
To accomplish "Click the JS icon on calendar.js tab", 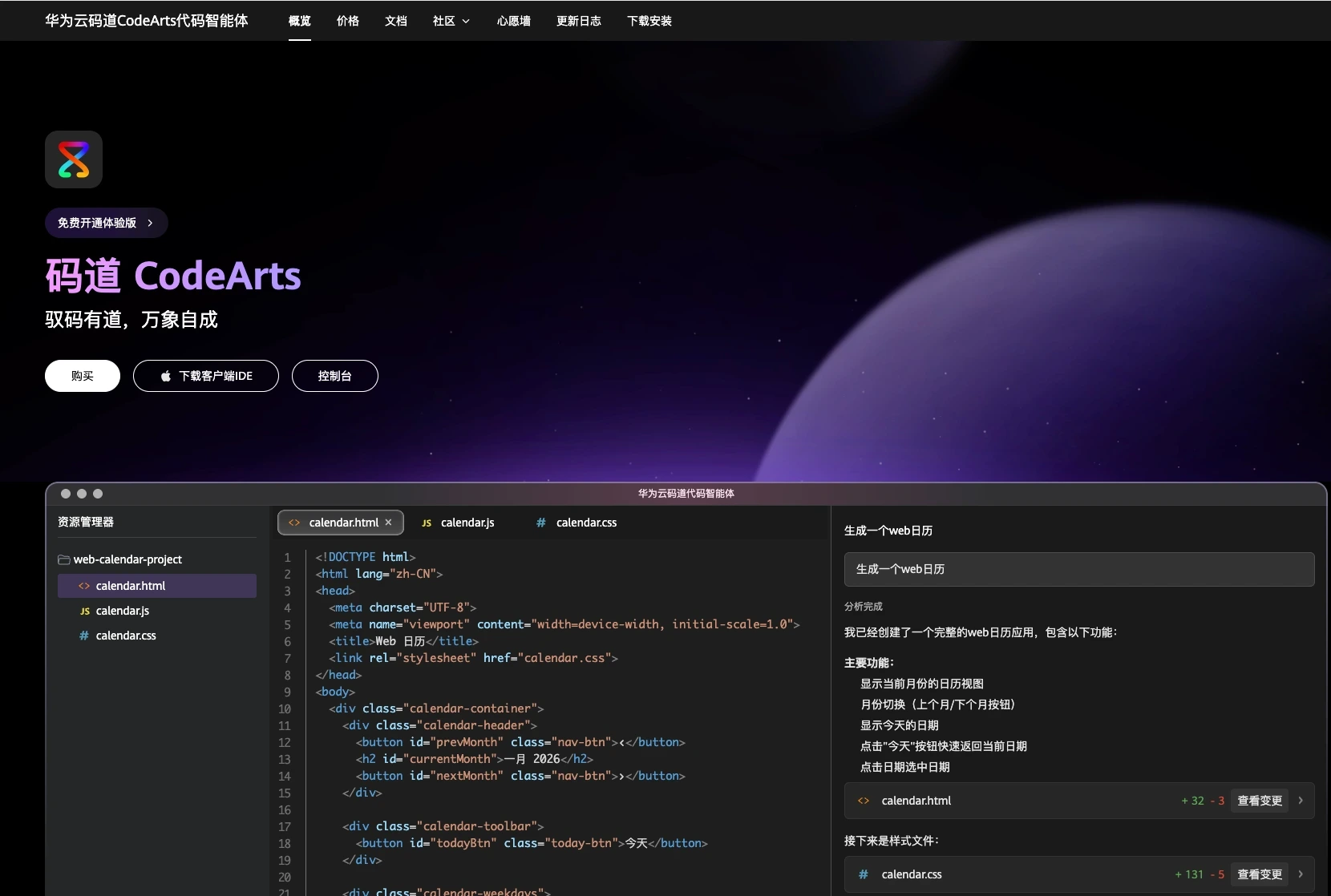I will [x=427, y=523].
